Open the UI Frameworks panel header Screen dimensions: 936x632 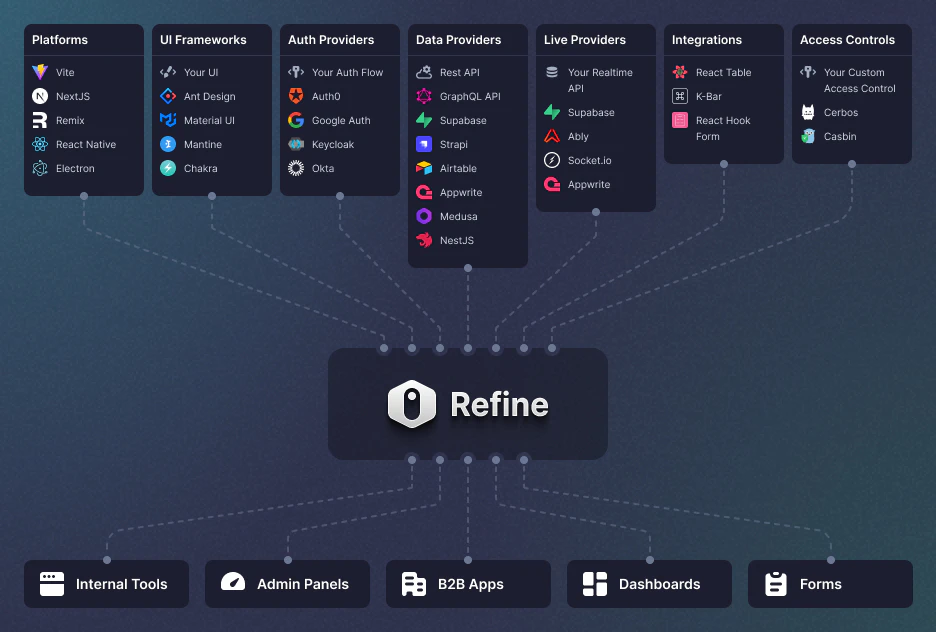(x=202, y=40)
